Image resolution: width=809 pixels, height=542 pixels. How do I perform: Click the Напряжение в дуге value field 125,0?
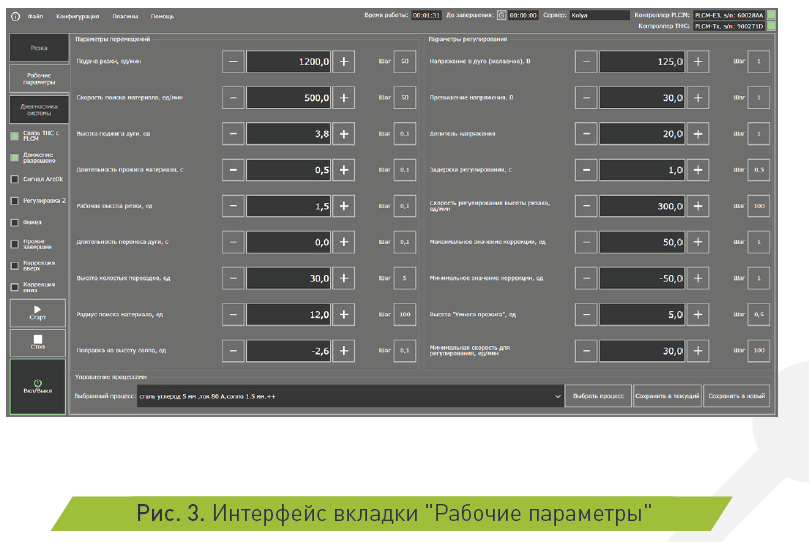(642, 61)
